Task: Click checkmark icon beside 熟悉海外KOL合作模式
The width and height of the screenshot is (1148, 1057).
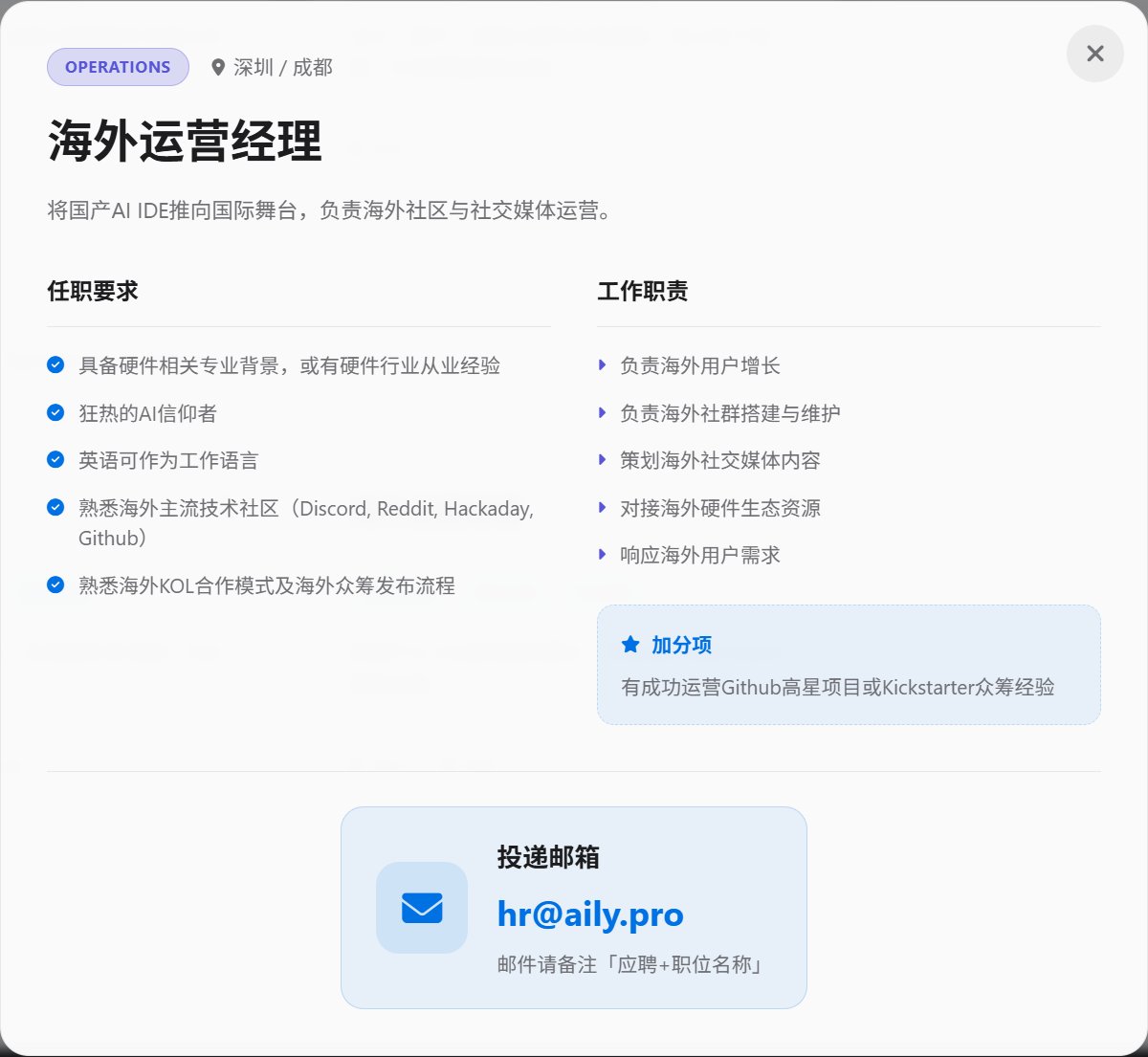Action: coord(55,584)
